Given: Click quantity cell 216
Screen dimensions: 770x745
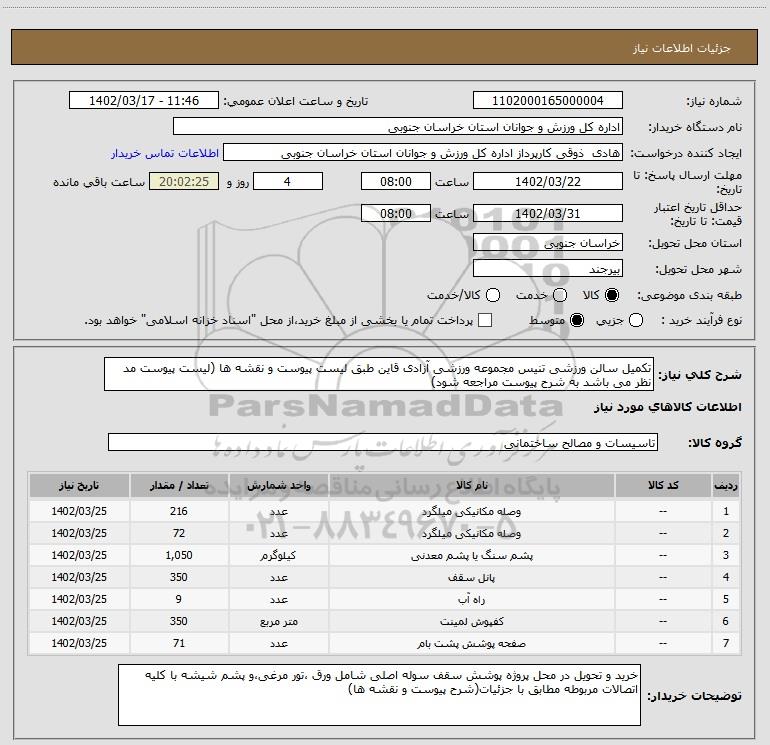Looking at the screenshot, I should point(179,511).
